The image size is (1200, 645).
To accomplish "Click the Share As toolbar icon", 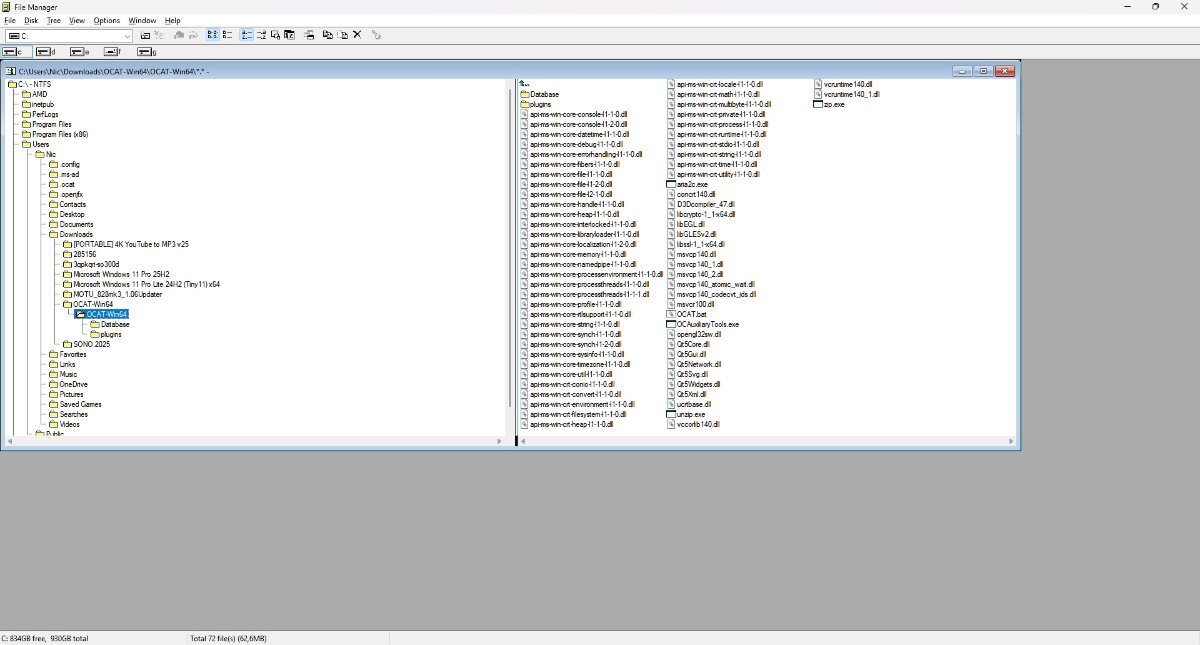I will (179, 35).
